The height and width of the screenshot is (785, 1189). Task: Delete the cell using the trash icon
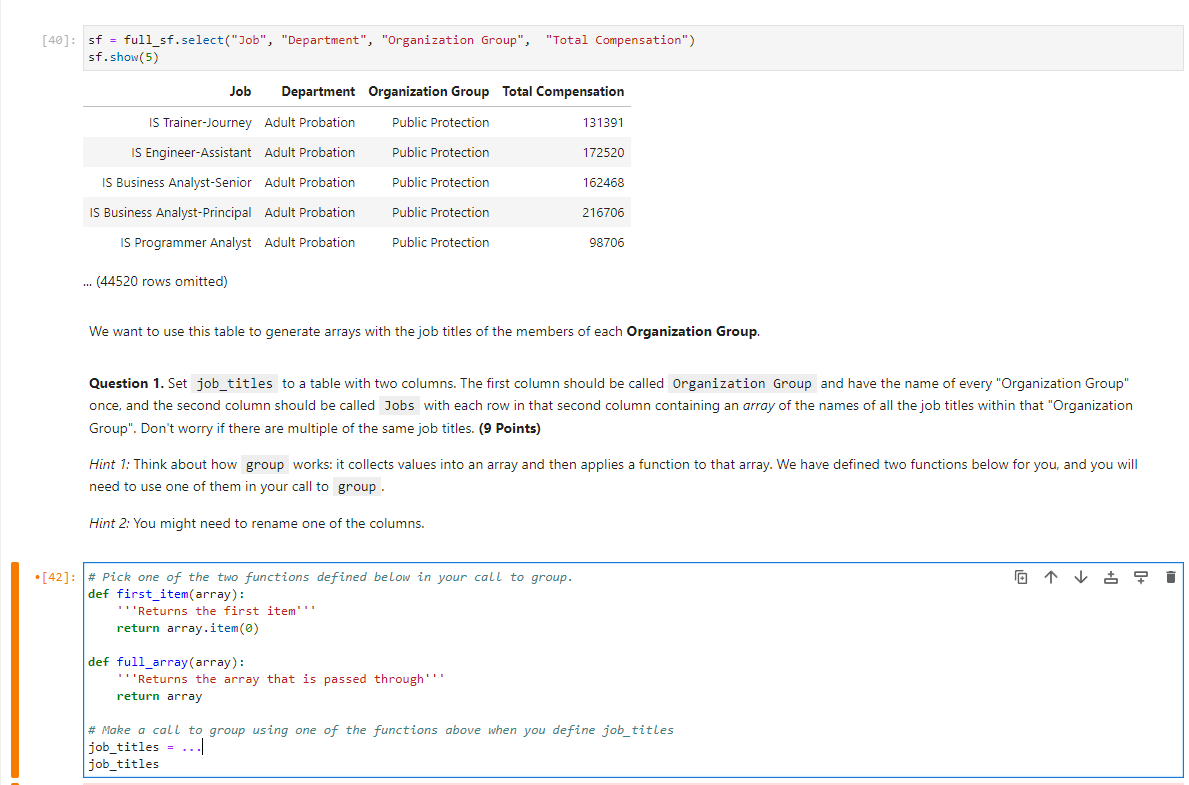pos(1170,577)
